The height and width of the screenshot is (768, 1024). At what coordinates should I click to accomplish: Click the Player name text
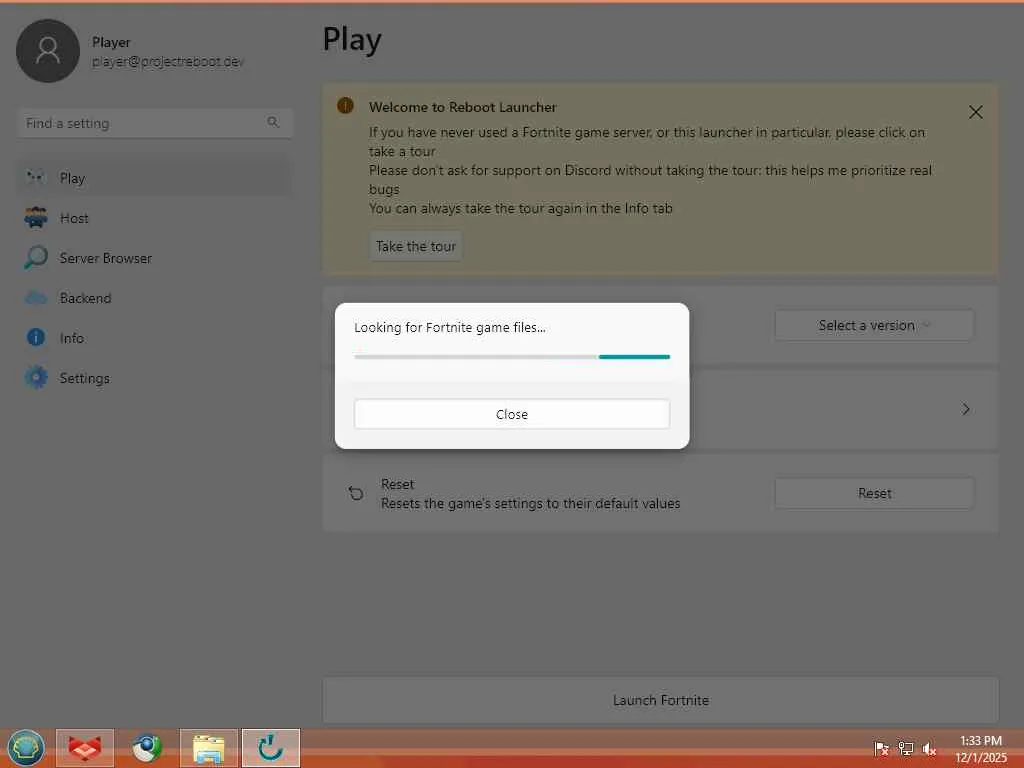pos(111,42)
